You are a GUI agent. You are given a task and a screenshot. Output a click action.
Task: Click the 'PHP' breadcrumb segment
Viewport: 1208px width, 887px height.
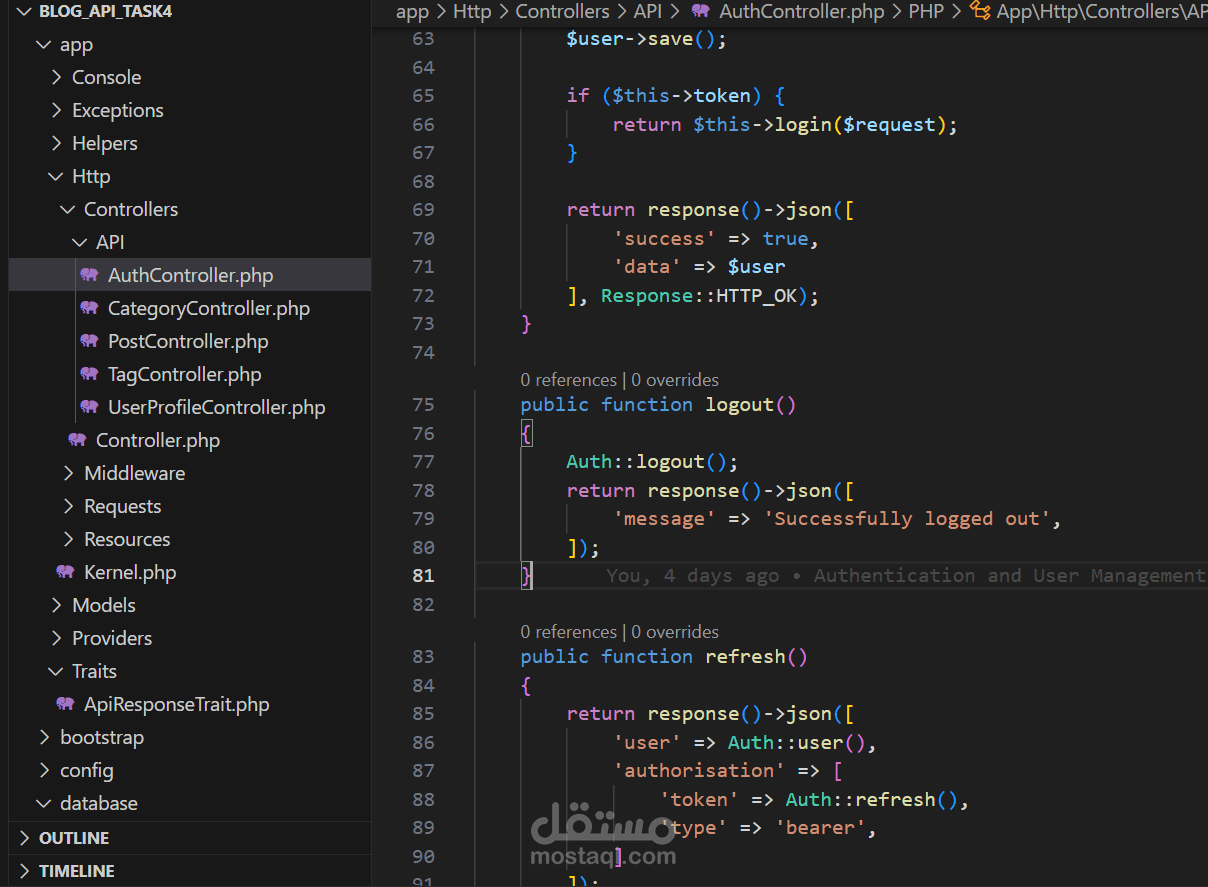coord(926,12)
